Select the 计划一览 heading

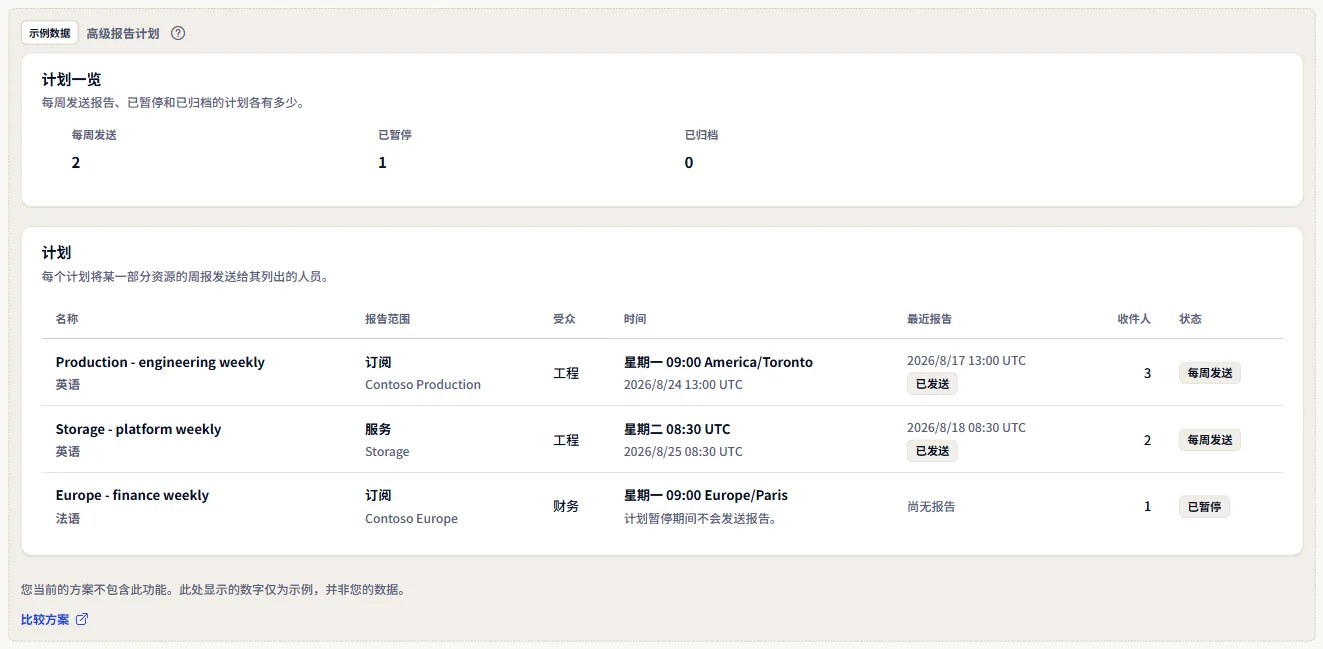click(x=71, y=80)
